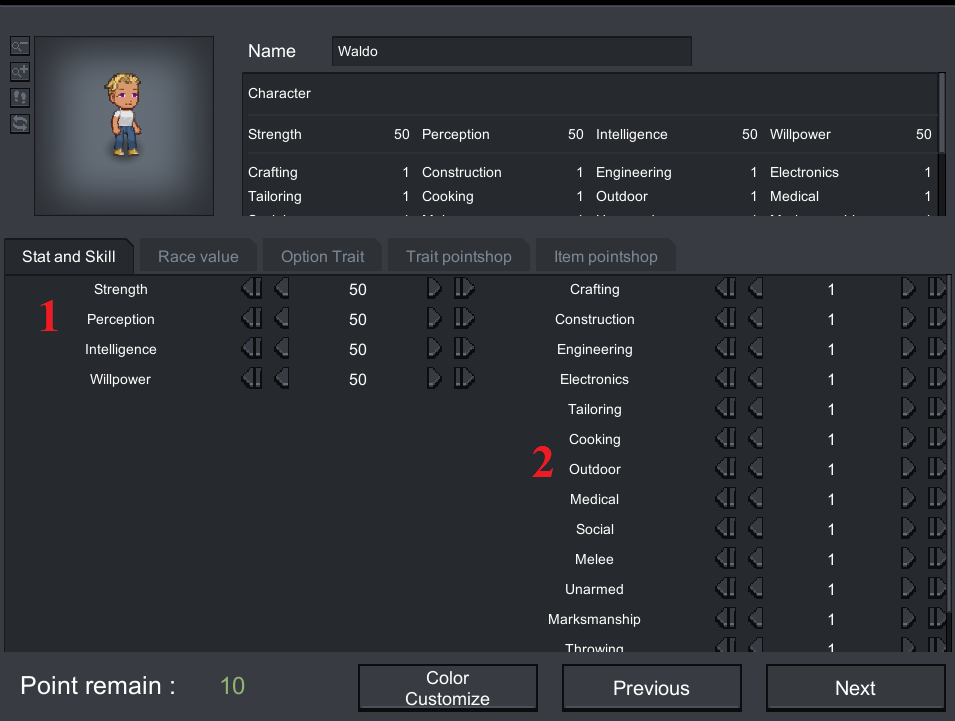
Task: Increase Strength by one step
Action: click(434, 289)
